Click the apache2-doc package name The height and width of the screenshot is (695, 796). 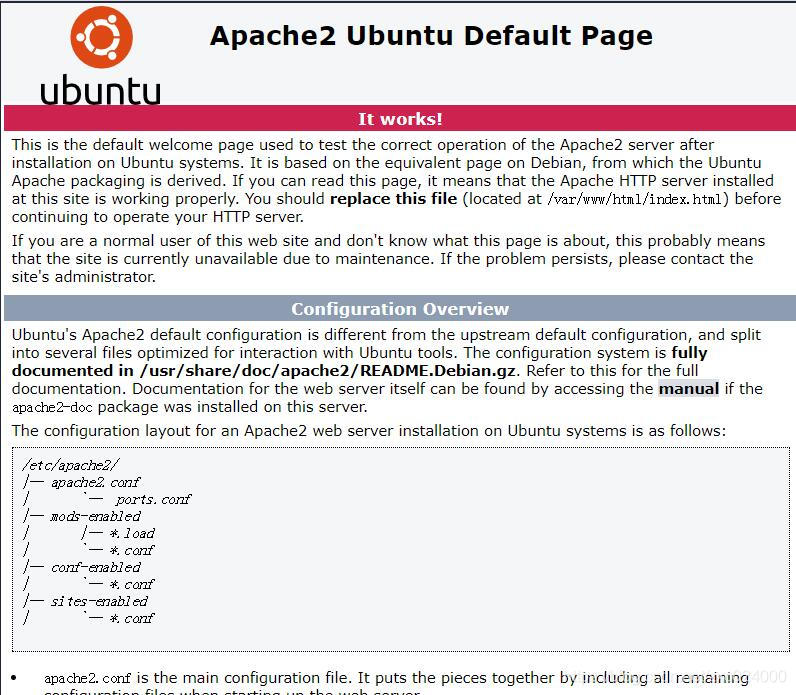point(52,408)
